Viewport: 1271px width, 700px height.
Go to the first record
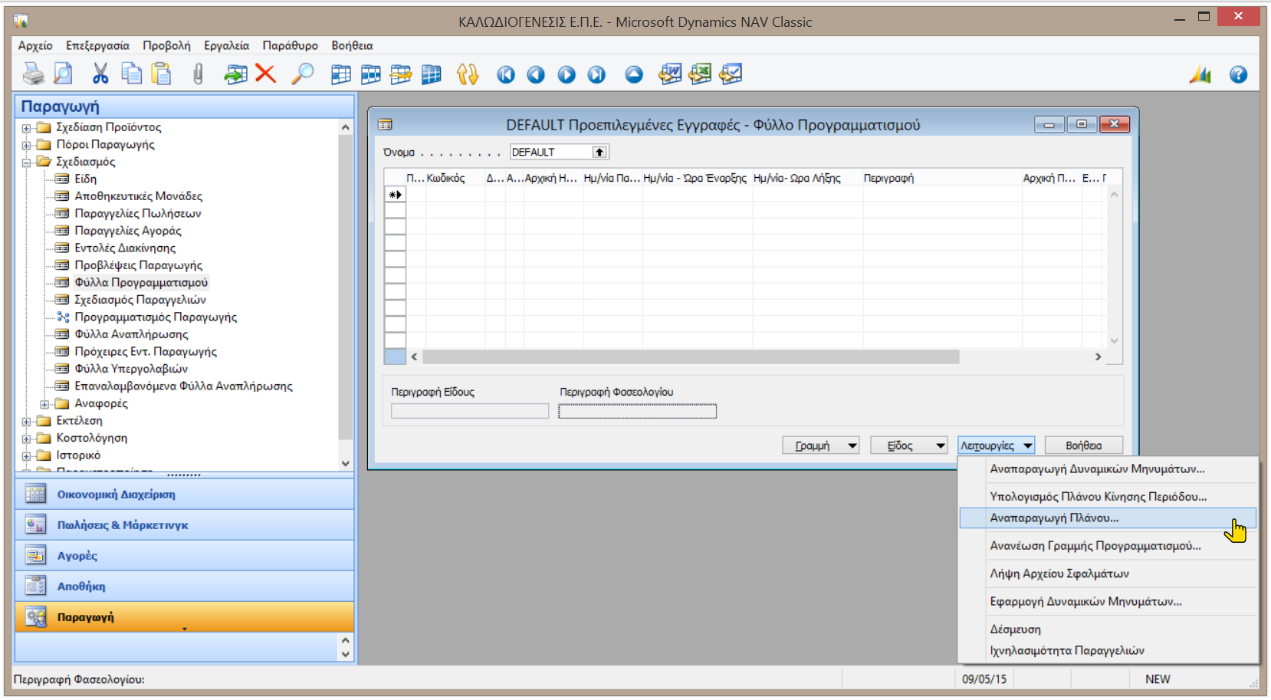pos(506,74)
